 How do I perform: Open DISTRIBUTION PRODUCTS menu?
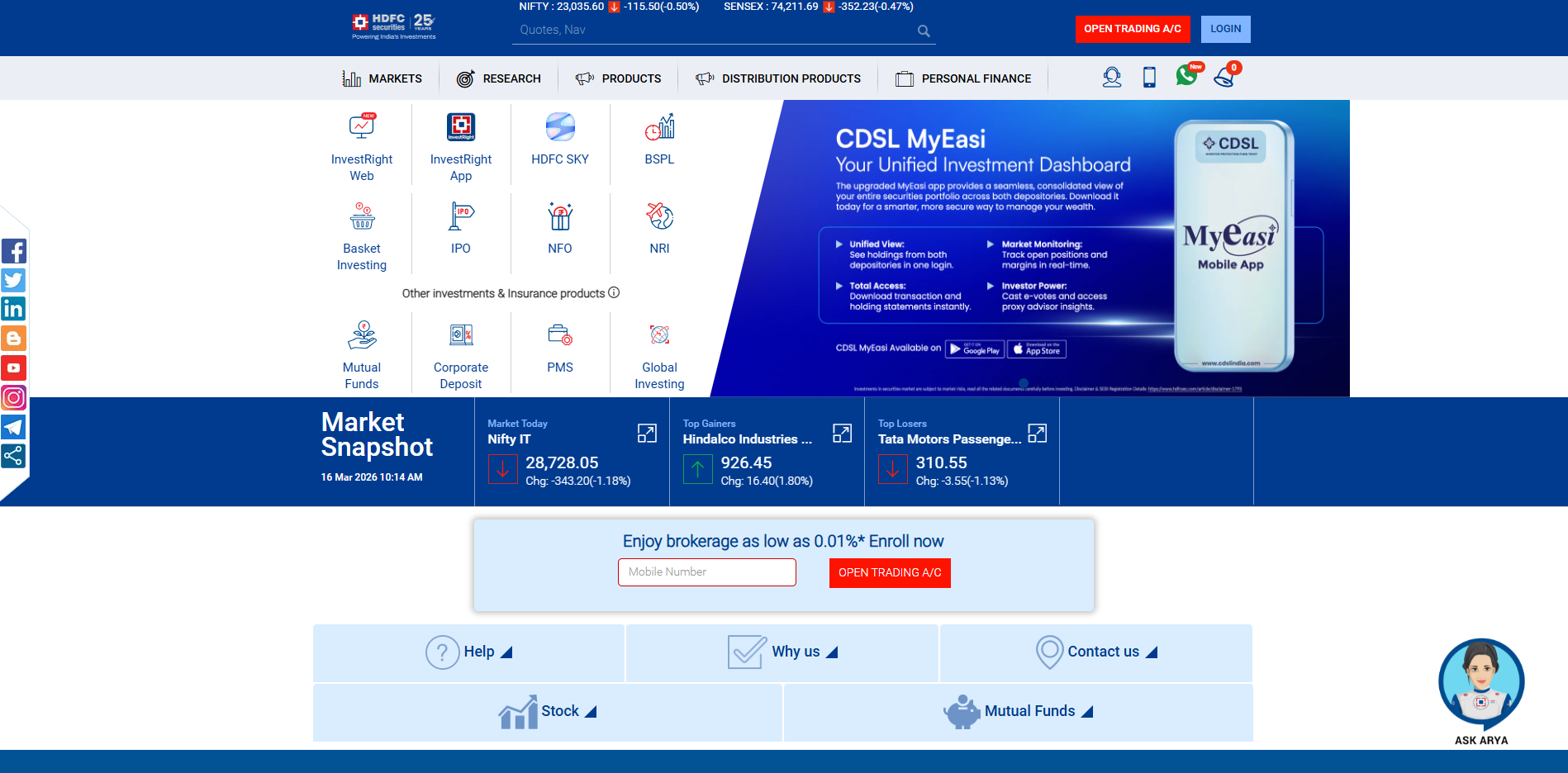pos(777,78)
